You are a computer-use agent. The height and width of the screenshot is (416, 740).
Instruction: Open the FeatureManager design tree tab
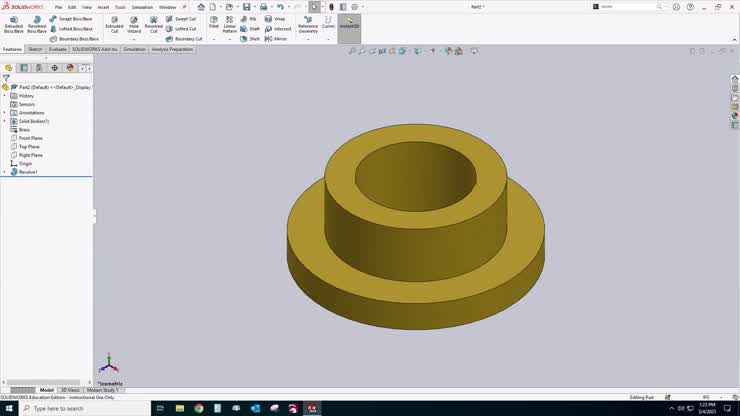coord(8,68)
